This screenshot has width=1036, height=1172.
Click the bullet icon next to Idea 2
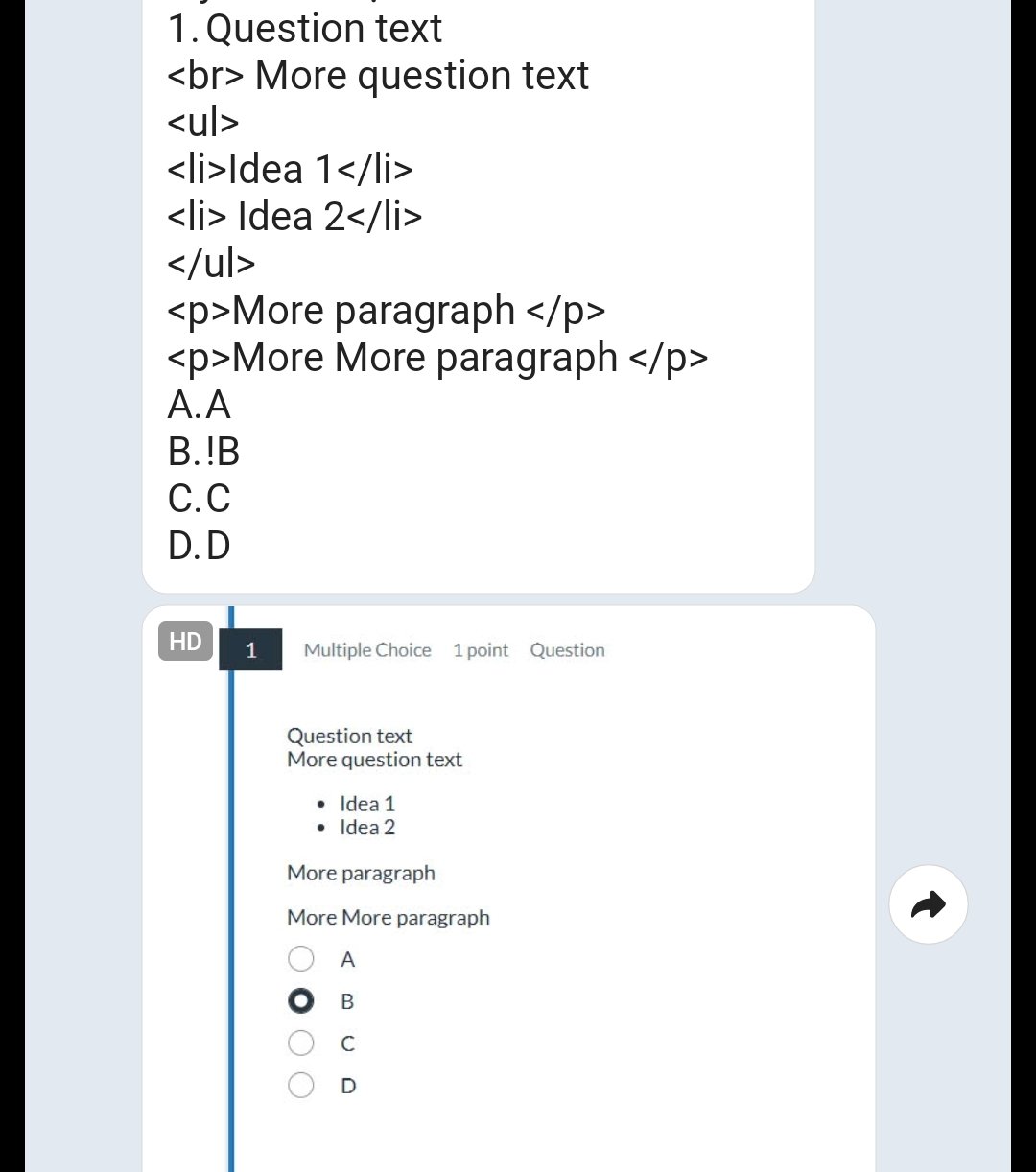pos(321,827)
